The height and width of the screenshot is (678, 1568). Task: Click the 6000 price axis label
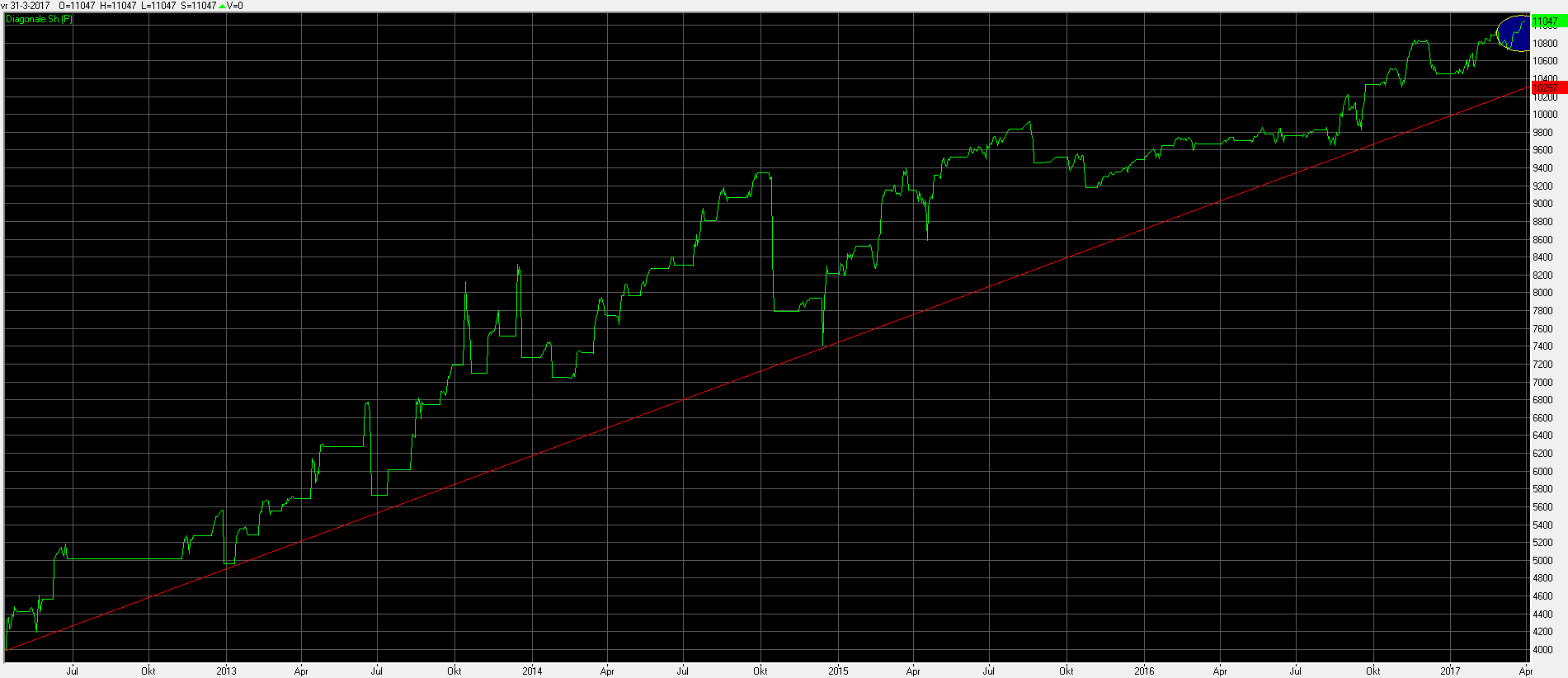(x=1542, y=471)
